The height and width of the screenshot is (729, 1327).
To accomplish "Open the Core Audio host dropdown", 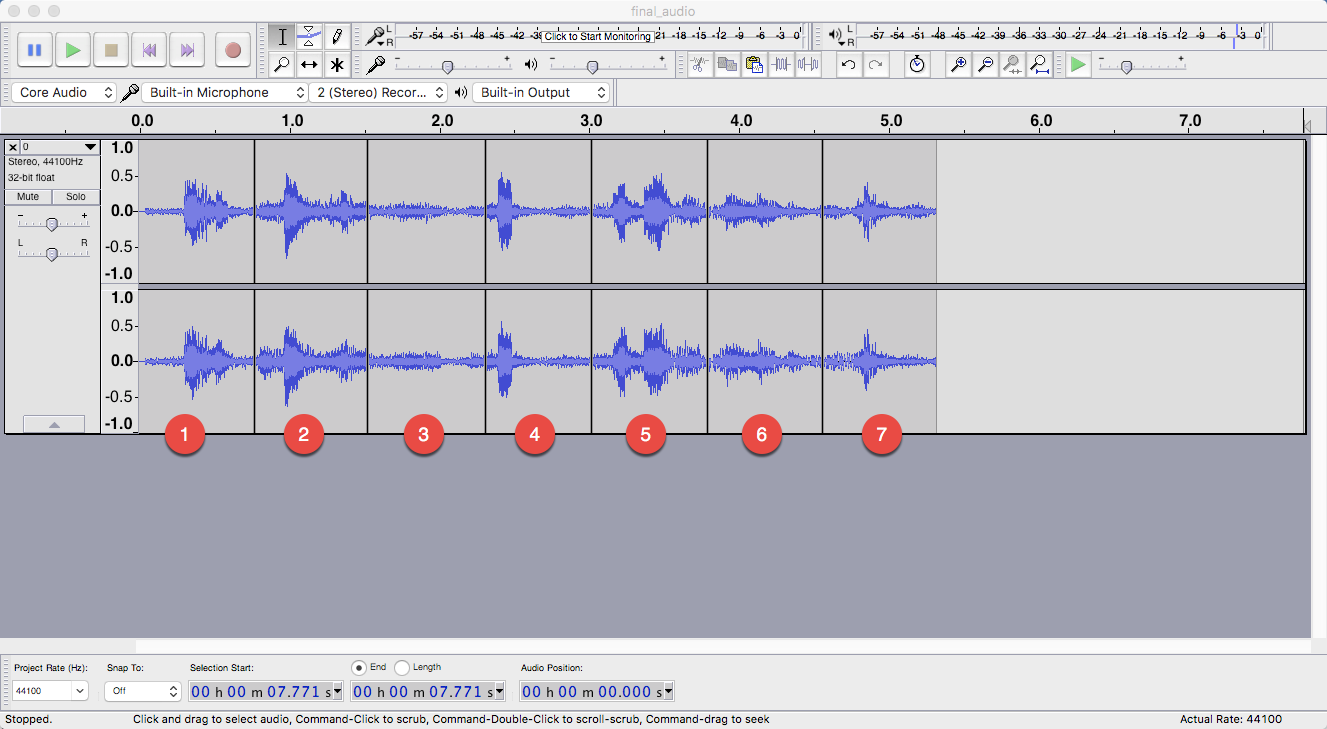I will coord(64,92).
